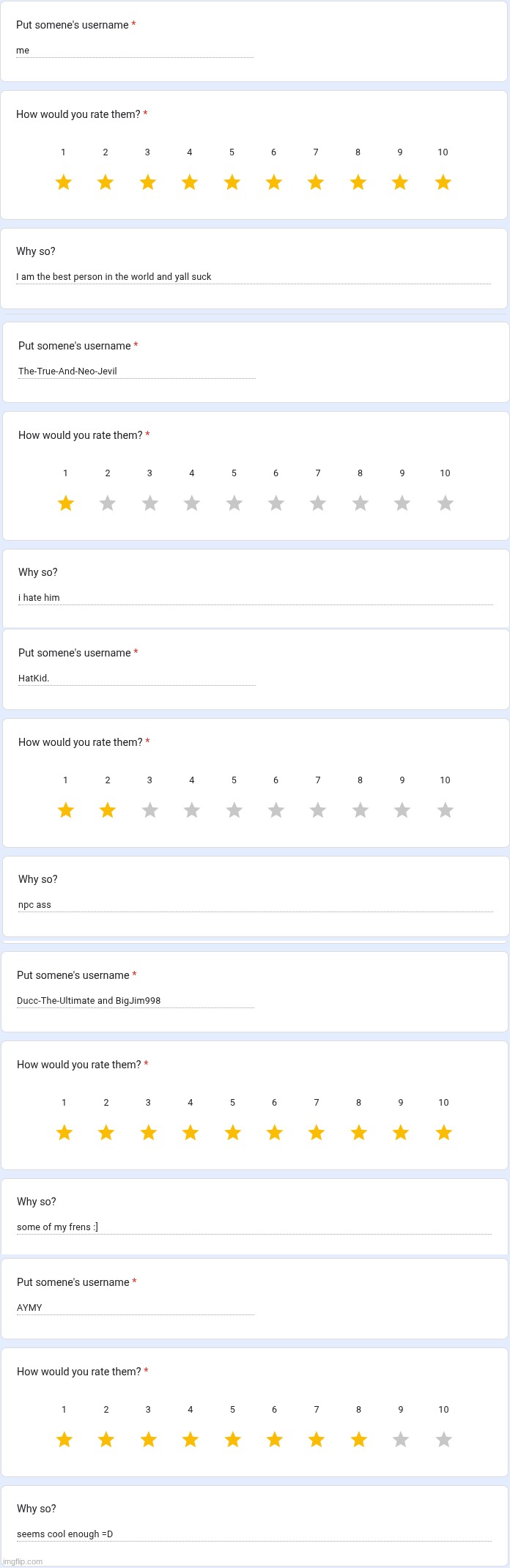The image size is (510, 1568).
Task: Select star 1 for The-True-And-Neo-Jevil
Action: (x=65, y=503)
